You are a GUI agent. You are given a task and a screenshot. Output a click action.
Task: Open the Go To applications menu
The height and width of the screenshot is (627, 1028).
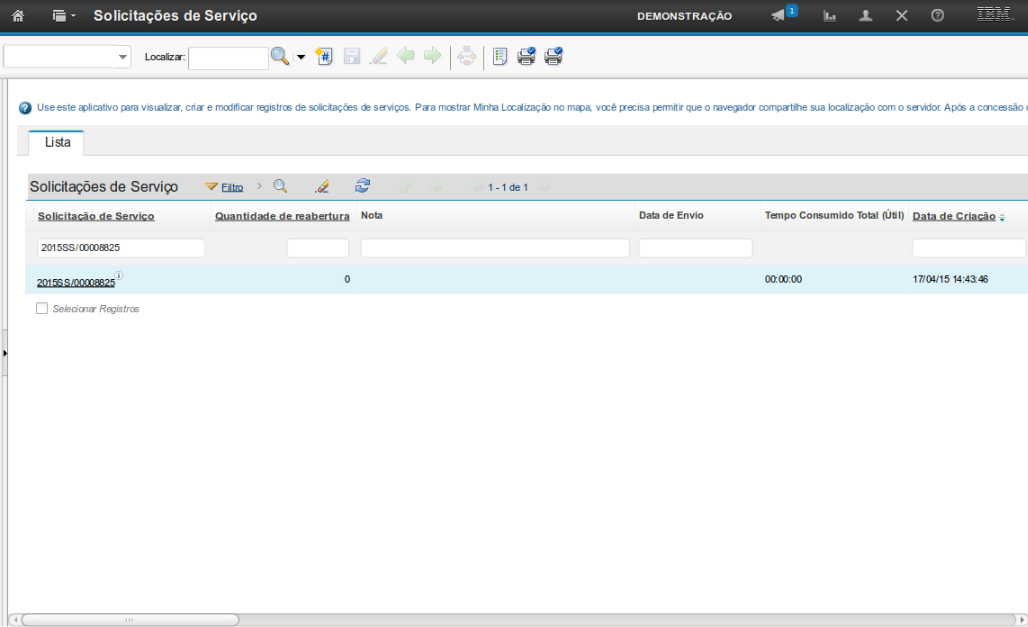63,16
